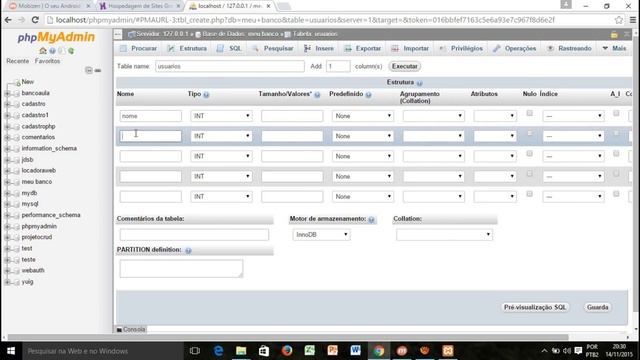The image size is (640, 360).
Task: Toggle A_I checkbox for nome row
Action: click(x=616, y=113)
